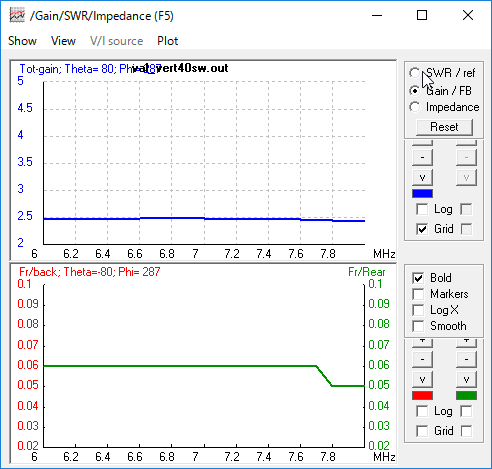Click the red Fr/back 'v' button

click(422, 379)
